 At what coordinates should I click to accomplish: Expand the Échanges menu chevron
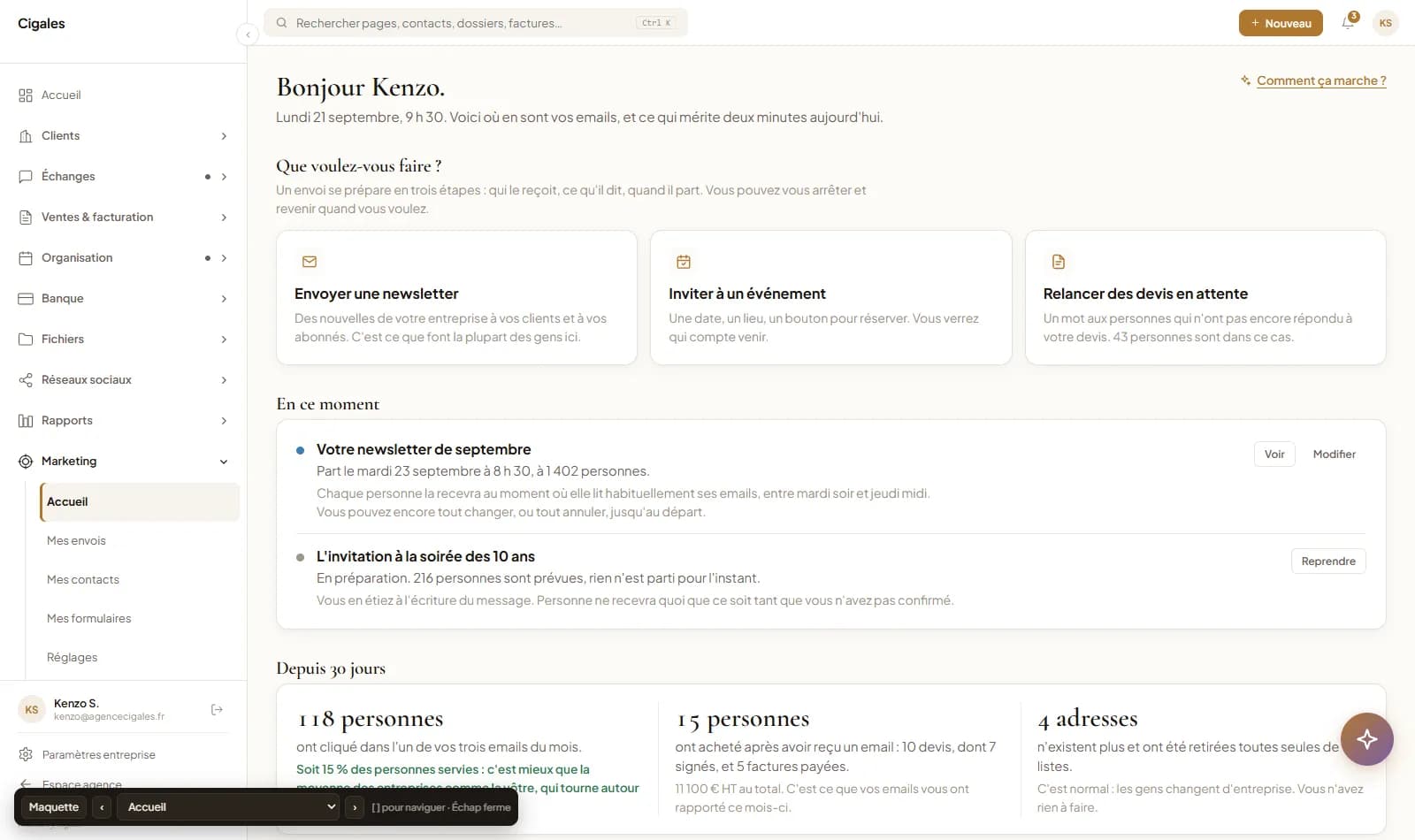tap(224, 177)
